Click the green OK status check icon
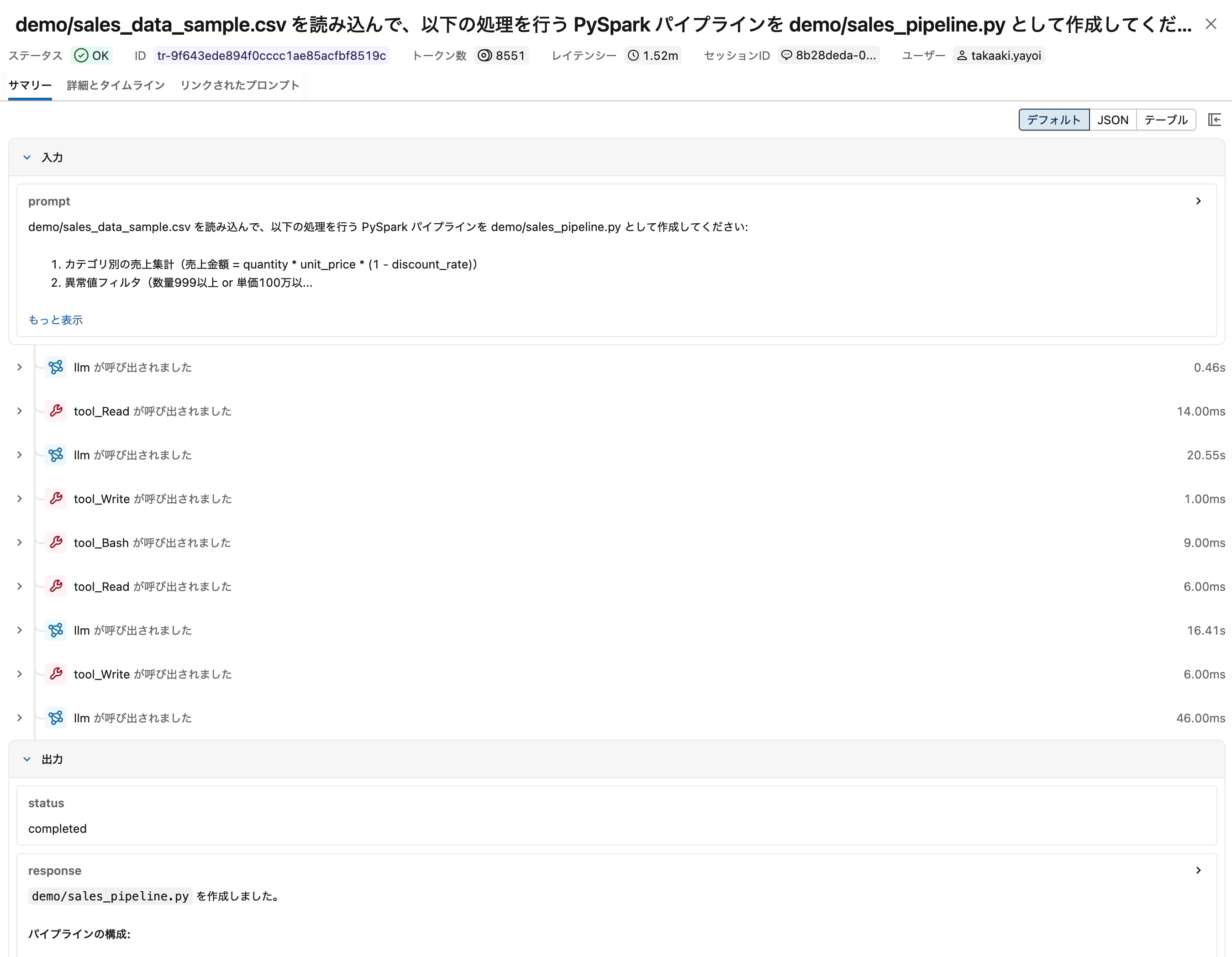Image resolution: width=1232 pixels, height=957 pixels. [x=81, y=55]
